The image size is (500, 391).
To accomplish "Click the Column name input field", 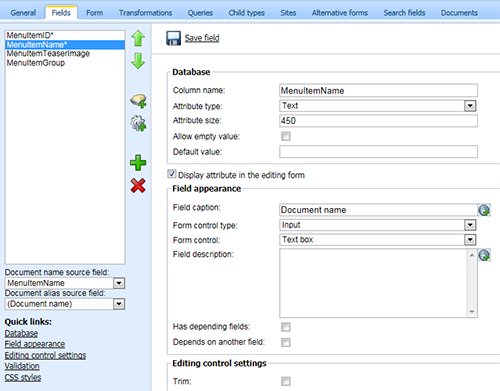I will pos(378,91).
